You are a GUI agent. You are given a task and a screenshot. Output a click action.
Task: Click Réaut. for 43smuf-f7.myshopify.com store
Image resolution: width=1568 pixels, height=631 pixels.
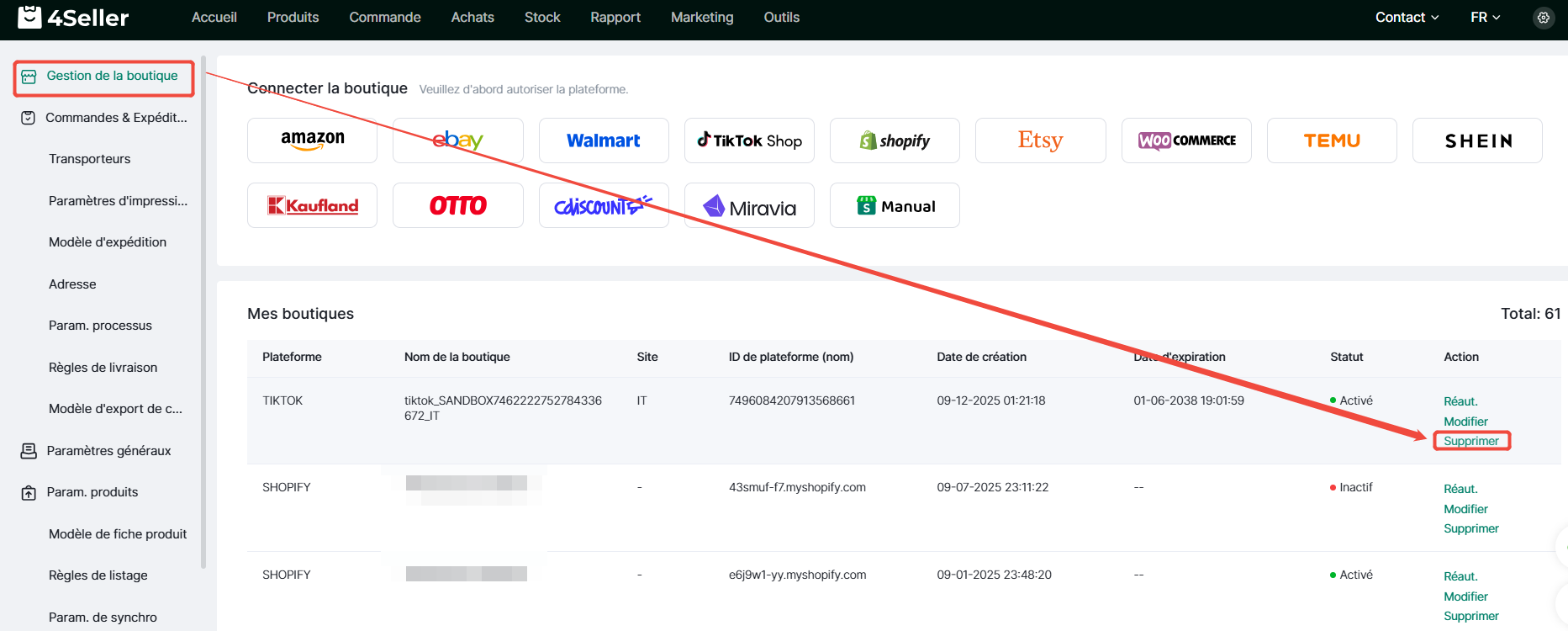click(1460, 489)
